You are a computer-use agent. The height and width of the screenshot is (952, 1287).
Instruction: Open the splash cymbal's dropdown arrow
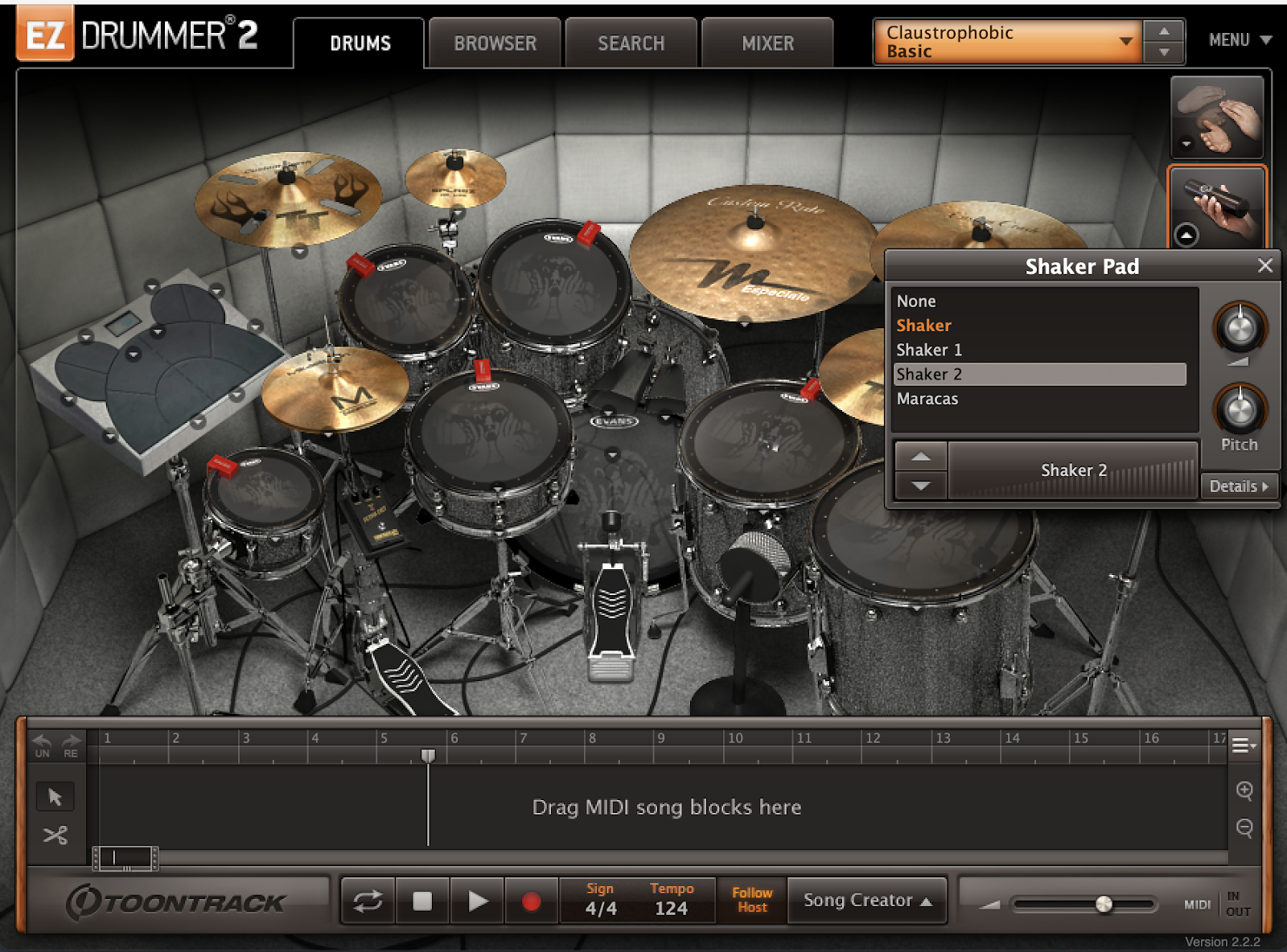pos(458,213)
